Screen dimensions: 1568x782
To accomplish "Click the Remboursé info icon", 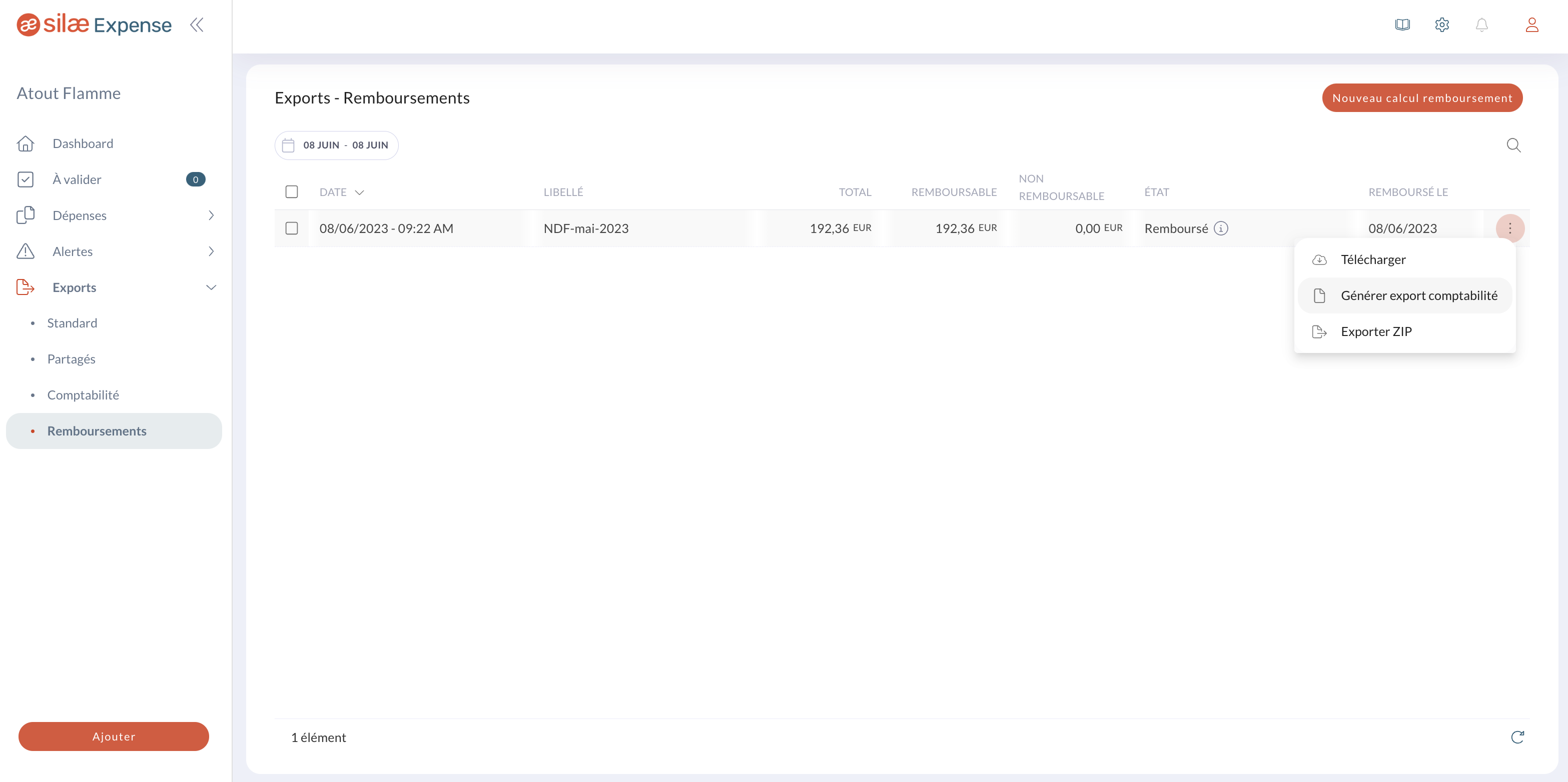I will [x=1221, y=228].
